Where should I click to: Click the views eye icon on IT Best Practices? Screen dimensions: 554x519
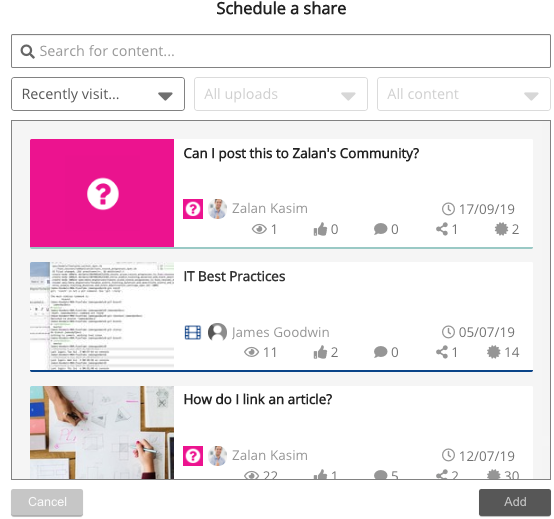[x=252, y=352]
